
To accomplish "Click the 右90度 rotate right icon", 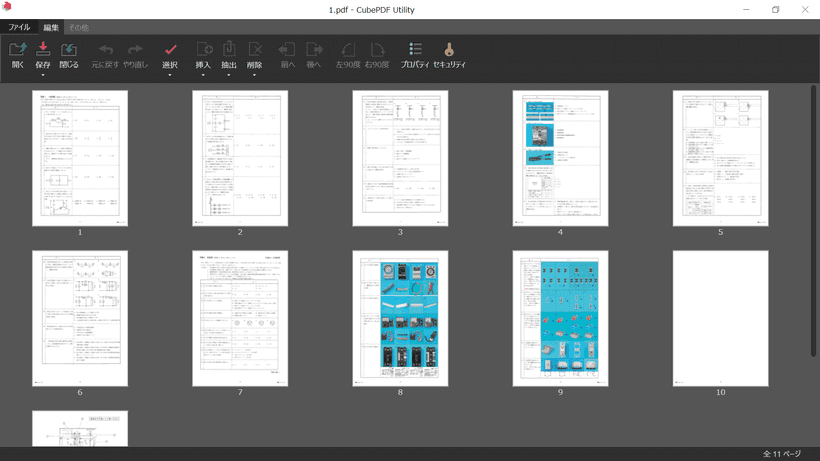I will (377, 50).
